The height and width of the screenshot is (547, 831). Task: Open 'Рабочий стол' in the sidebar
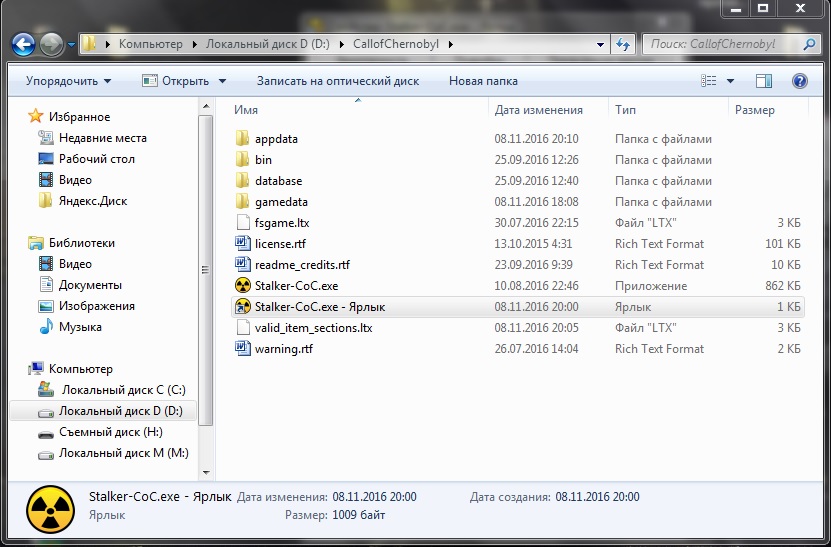(x=96, y=159)
